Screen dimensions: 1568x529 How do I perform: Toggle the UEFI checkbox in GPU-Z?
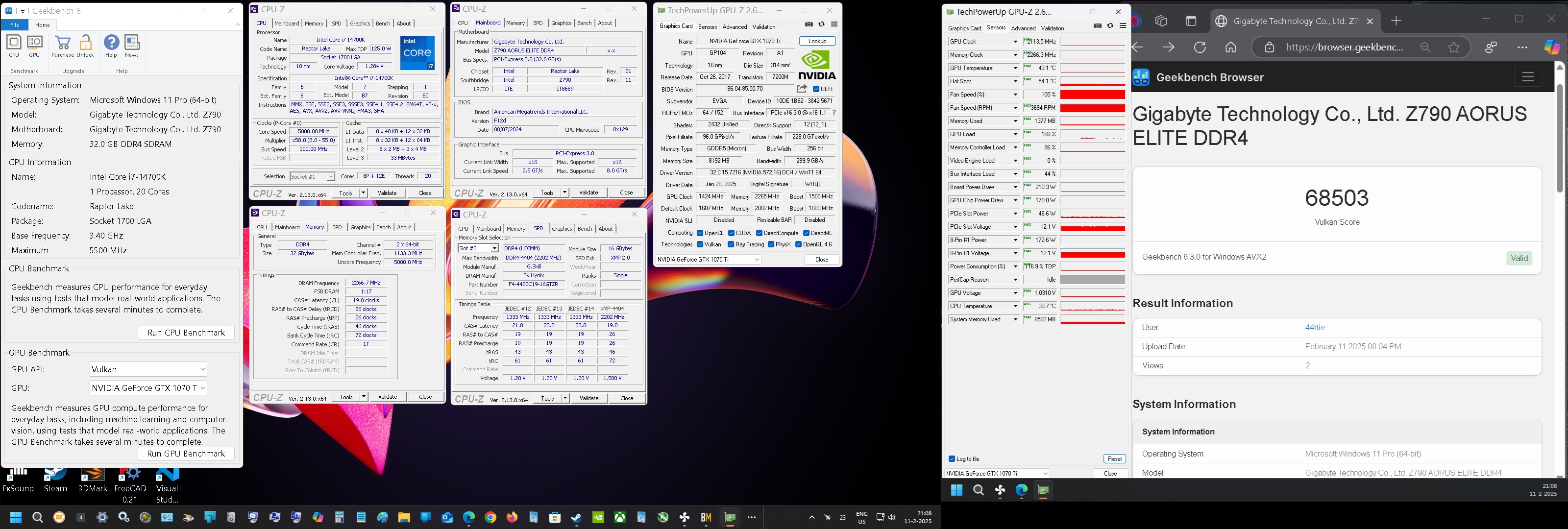816,89
